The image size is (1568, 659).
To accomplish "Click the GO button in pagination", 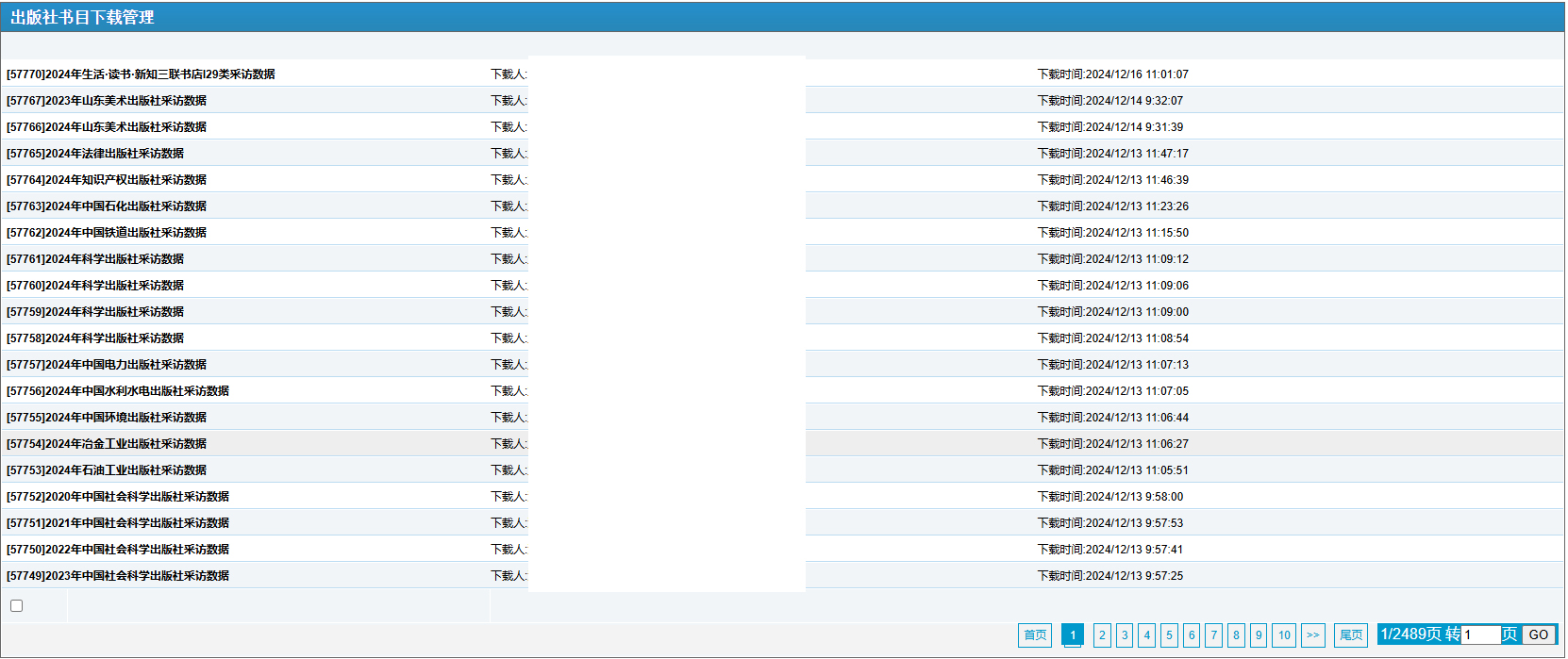I will click(1538, 634).
